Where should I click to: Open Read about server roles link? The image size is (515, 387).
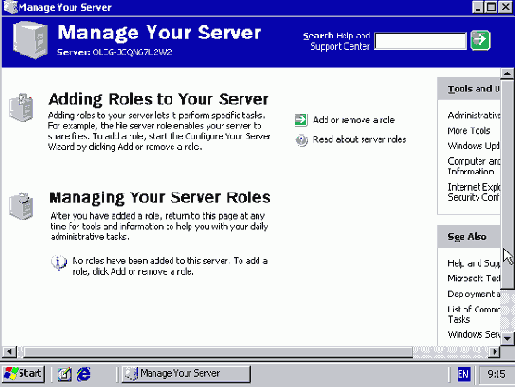tap(359, 140)
